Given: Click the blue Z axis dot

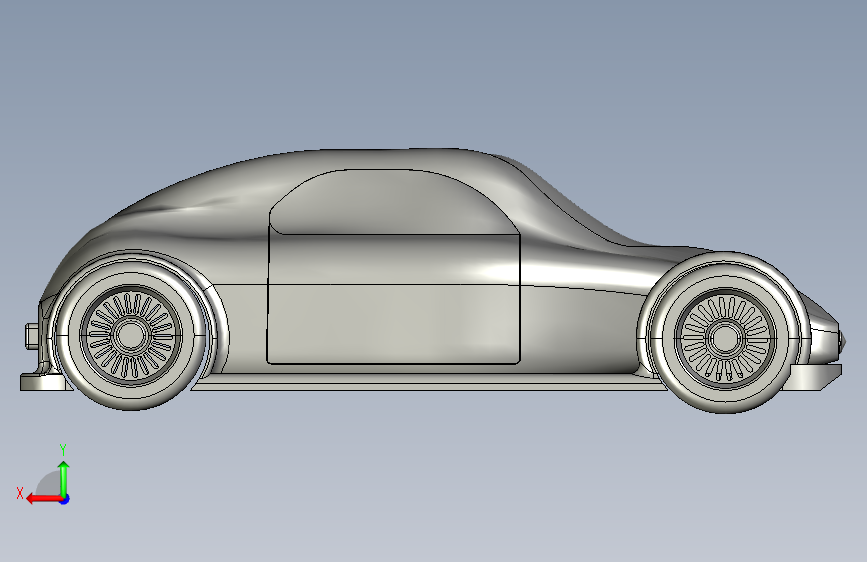Looking at the screenshot, I should [x=65, y=499].
